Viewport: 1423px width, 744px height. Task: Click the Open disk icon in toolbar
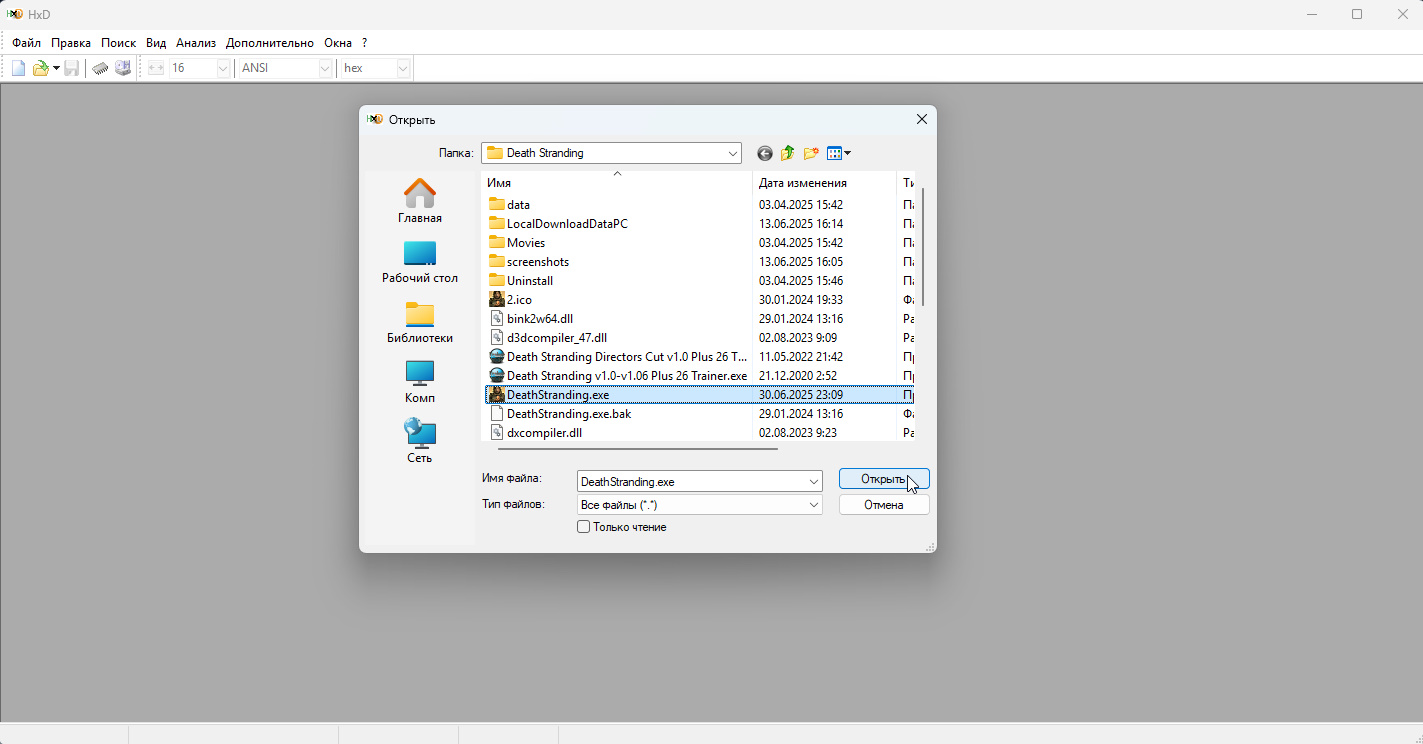tap(123, 68)
